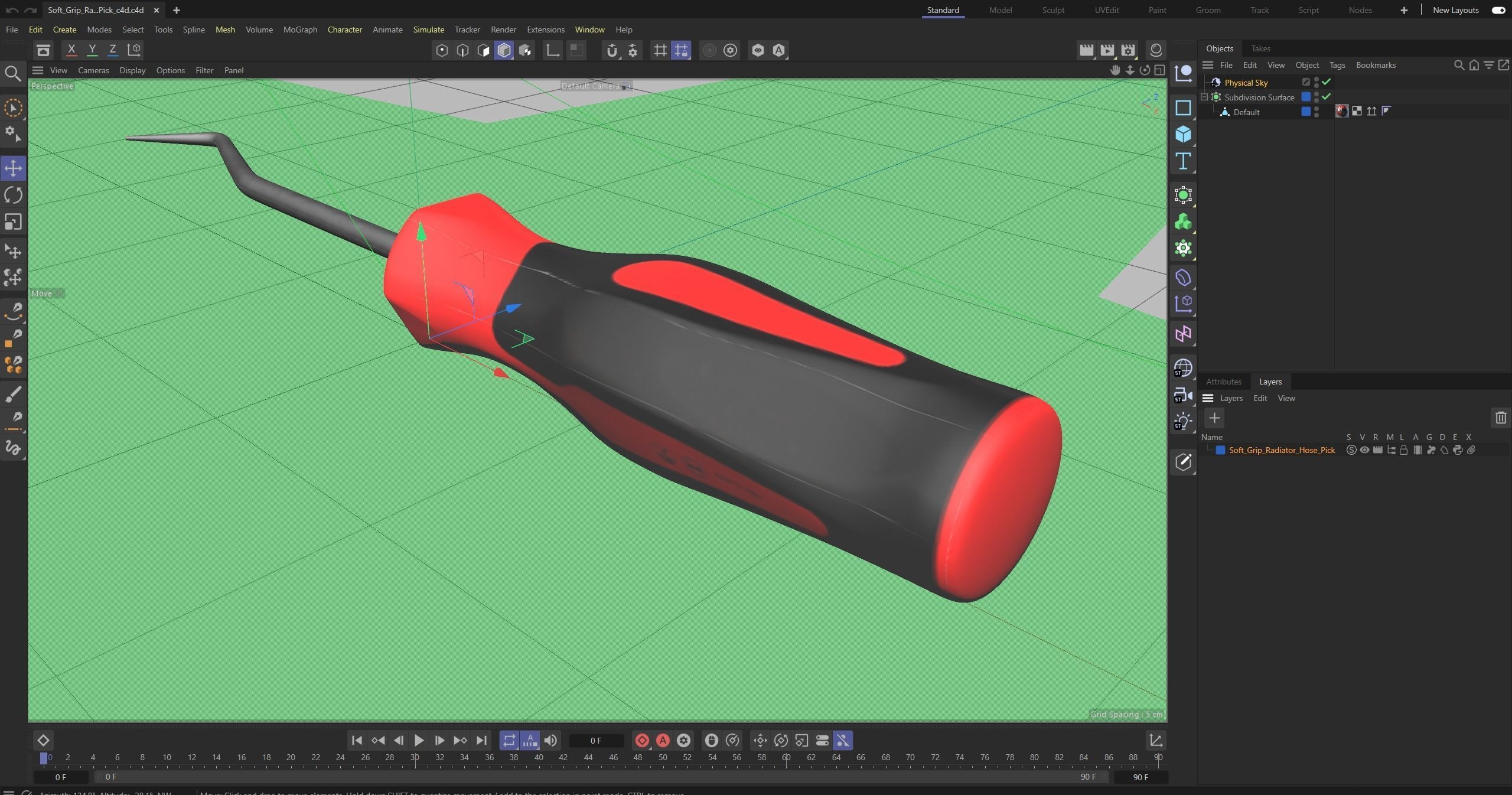This screenshot has height=795, width=1512.
Task: Select the Scale tool
Action: (13, 222)
